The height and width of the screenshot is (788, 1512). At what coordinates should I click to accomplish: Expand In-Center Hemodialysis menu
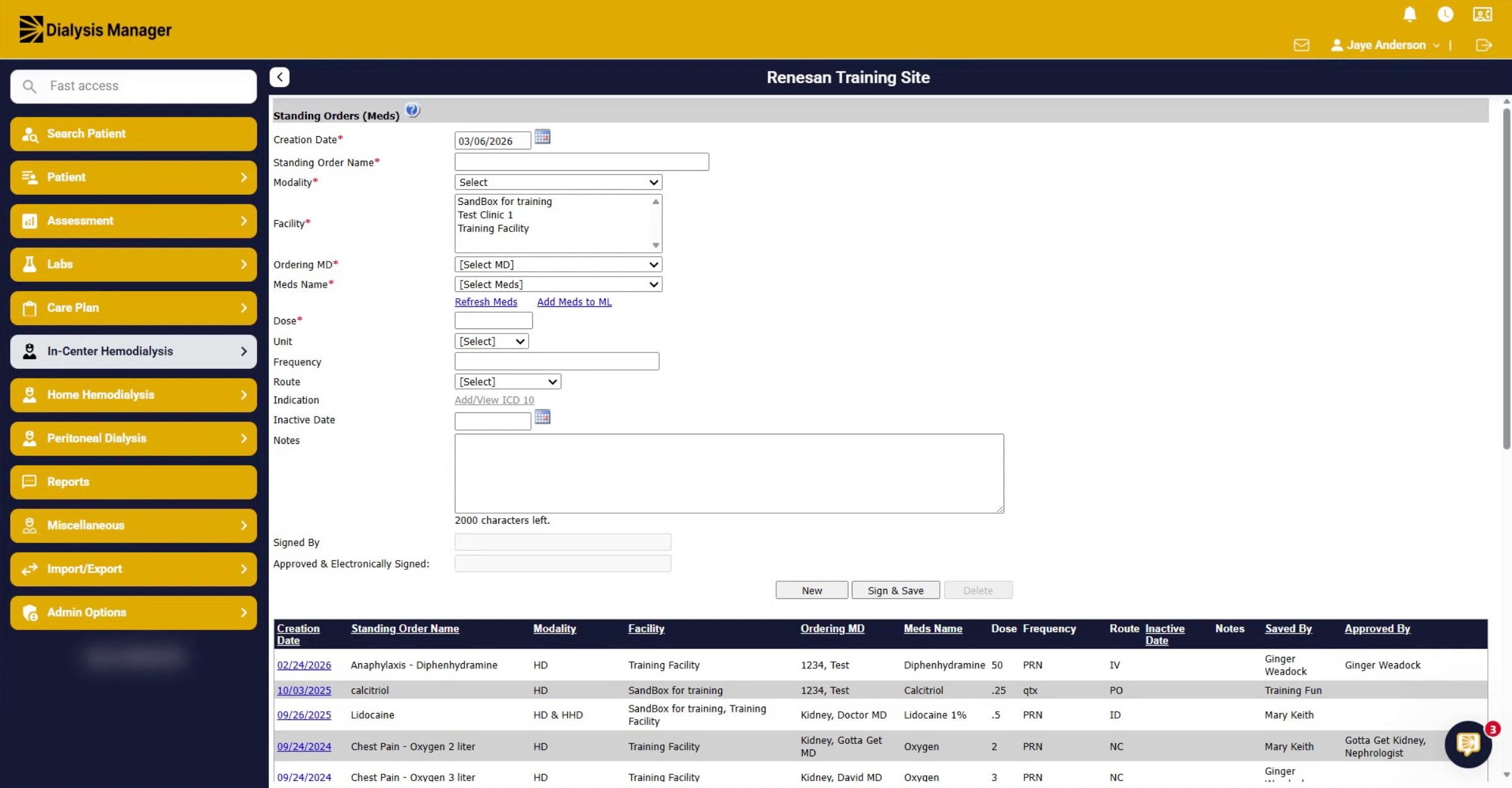point(134,351)
